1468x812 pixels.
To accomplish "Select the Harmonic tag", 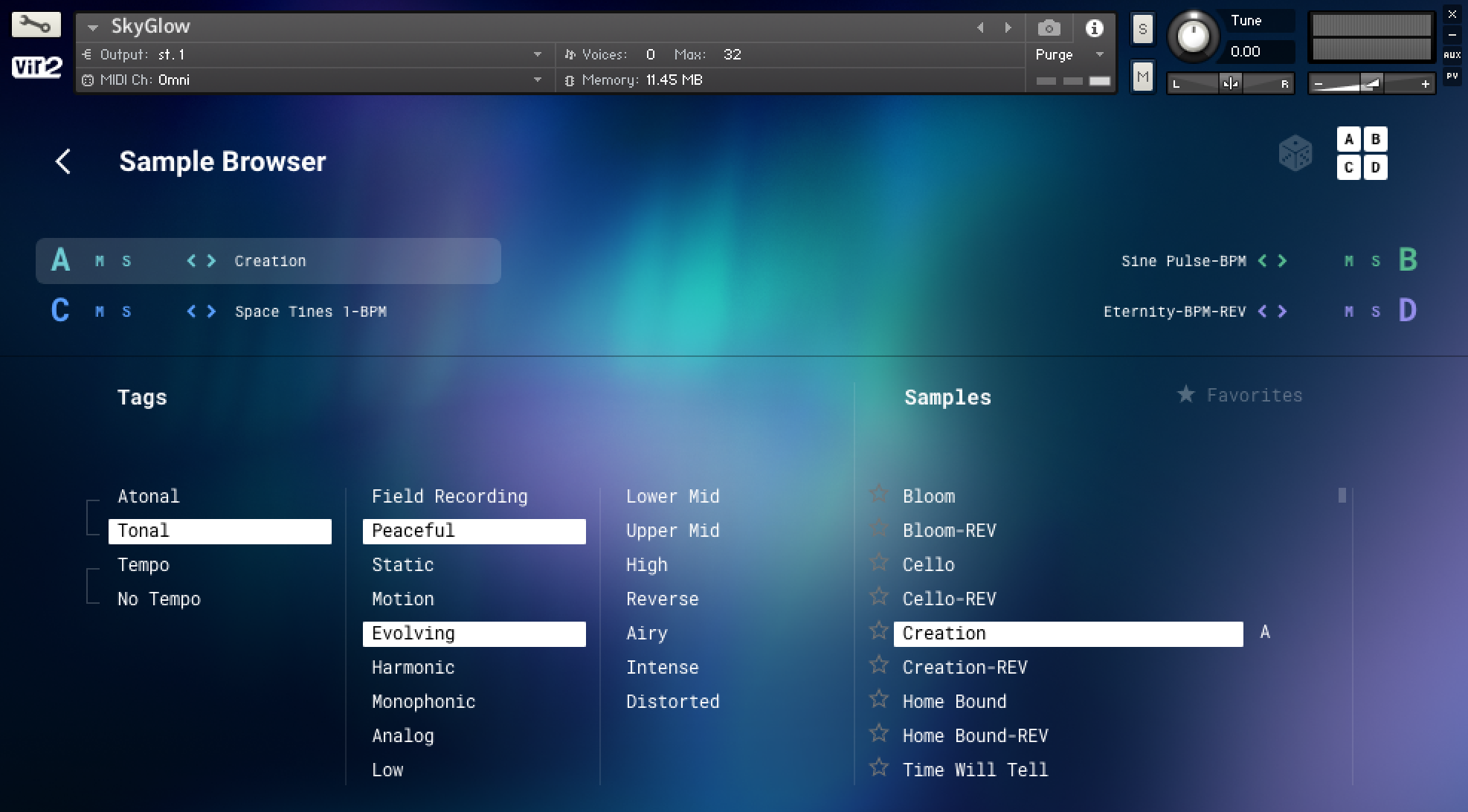I will (413, 667).
